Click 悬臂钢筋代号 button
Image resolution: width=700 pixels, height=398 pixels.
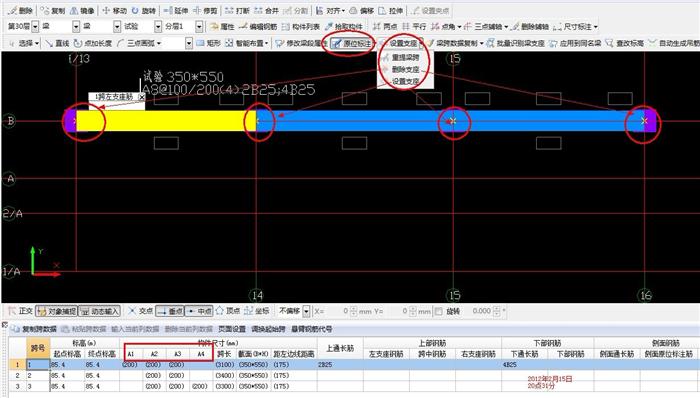(312, 329)
